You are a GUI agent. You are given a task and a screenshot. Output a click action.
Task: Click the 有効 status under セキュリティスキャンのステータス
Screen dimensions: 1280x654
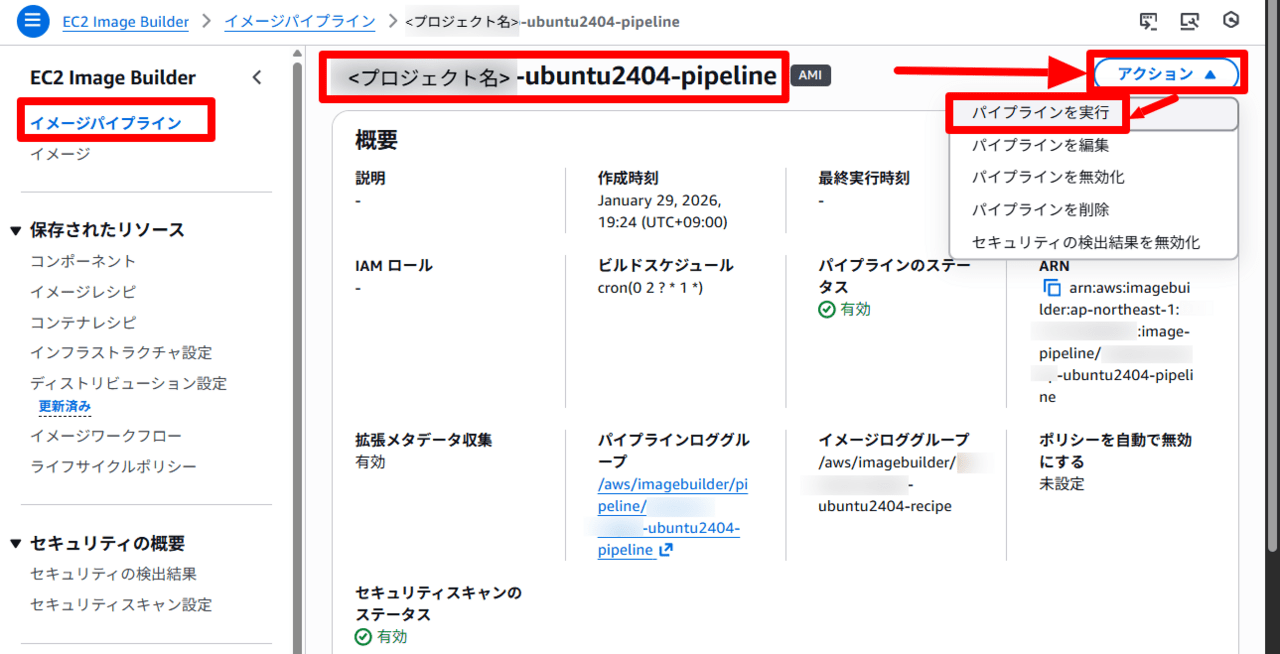coord(381,637)
